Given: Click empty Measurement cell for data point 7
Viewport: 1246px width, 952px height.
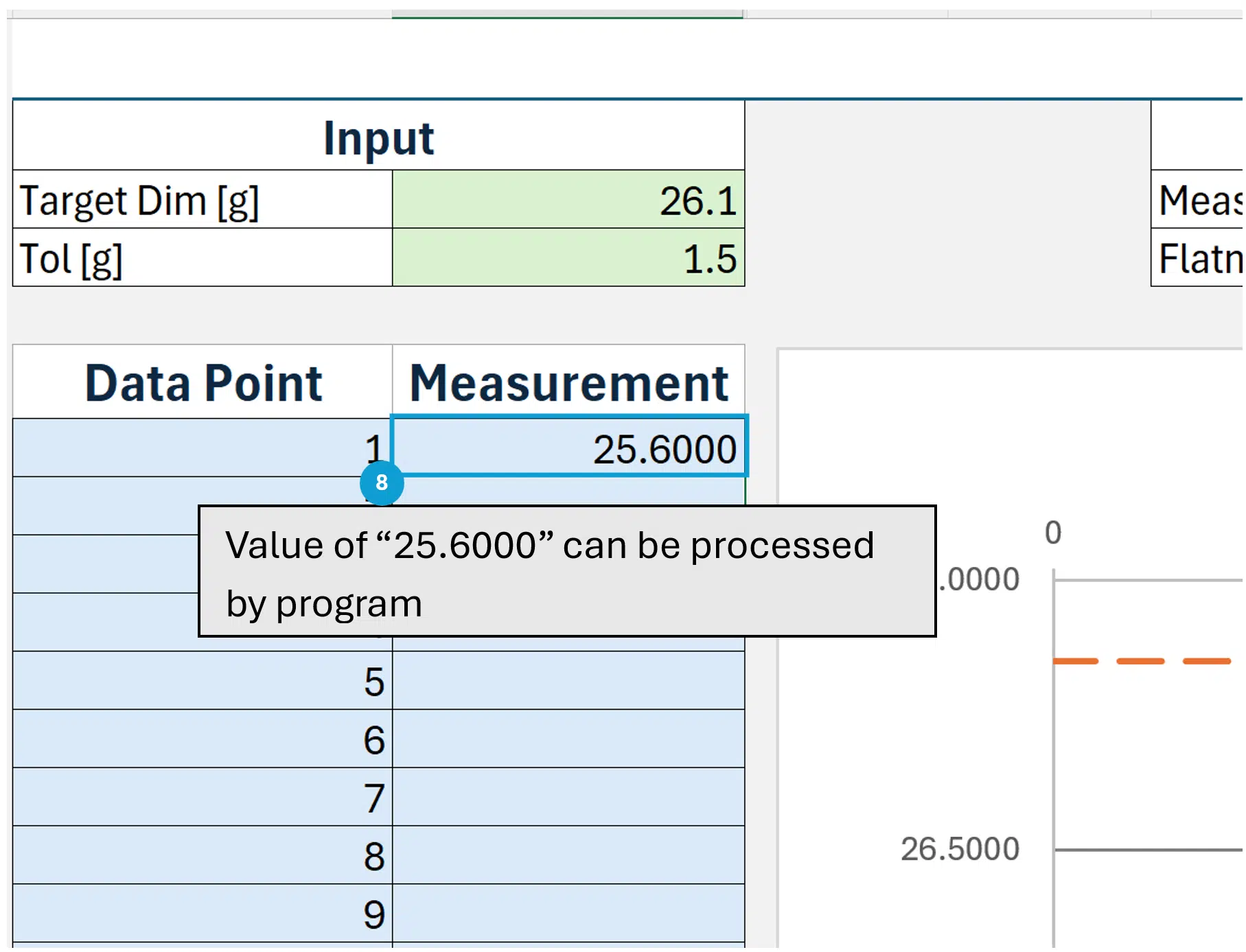Looking at the screenshot, I should point(568,798).
